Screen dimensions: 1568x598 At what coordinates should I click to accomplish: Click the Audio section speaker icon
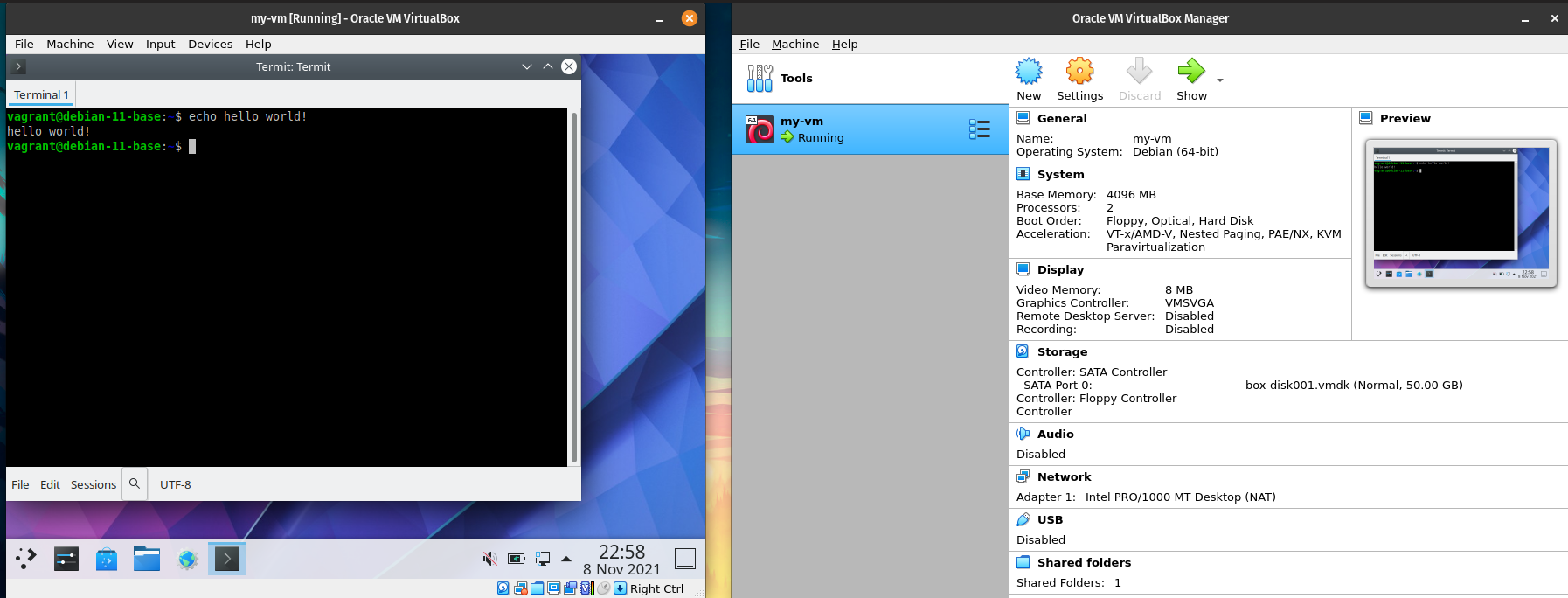[1023, 434]
